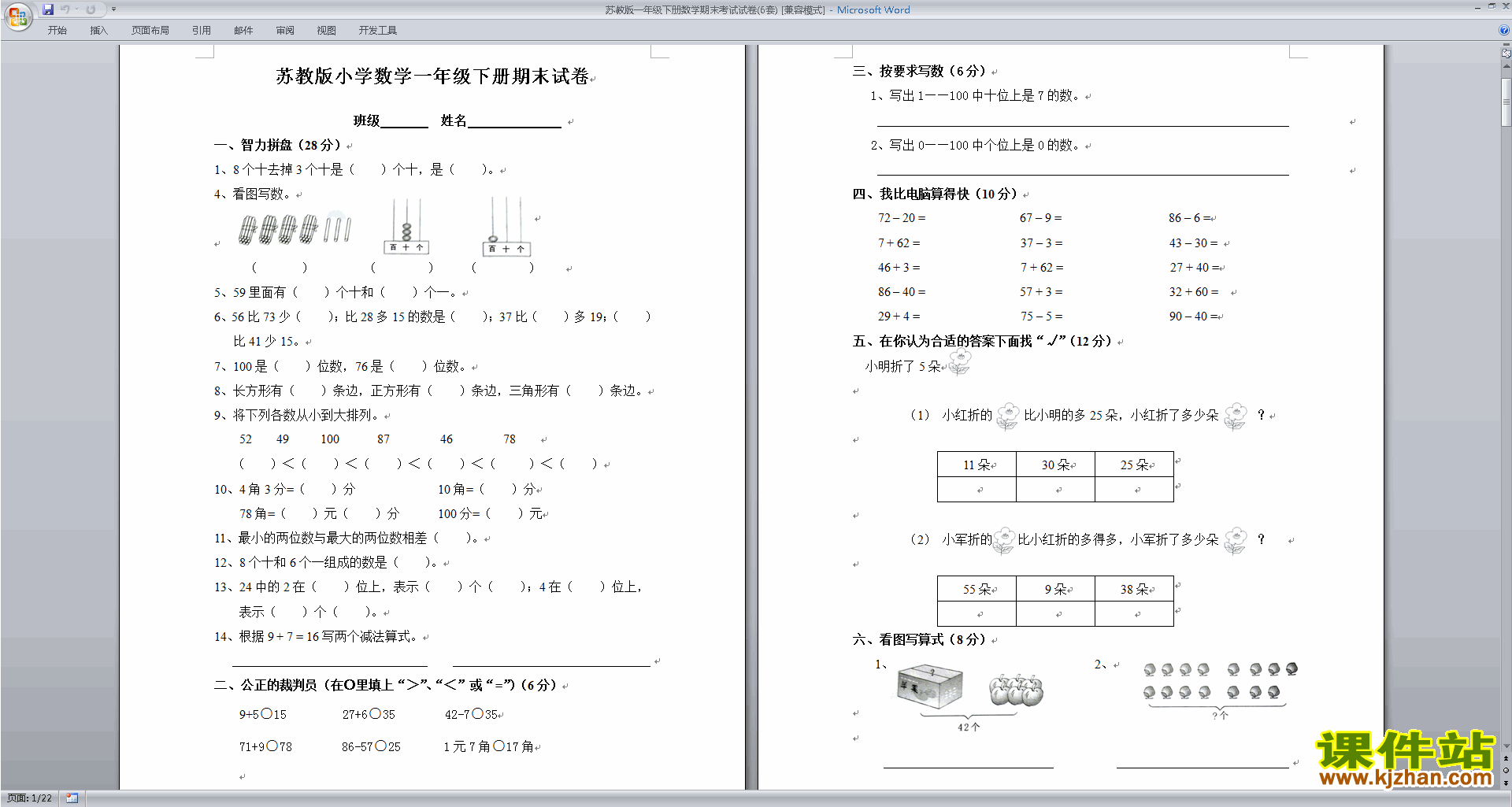1512x807 pixels.
Task: Click the circle in 27+6○35
Action: (376, 714)
